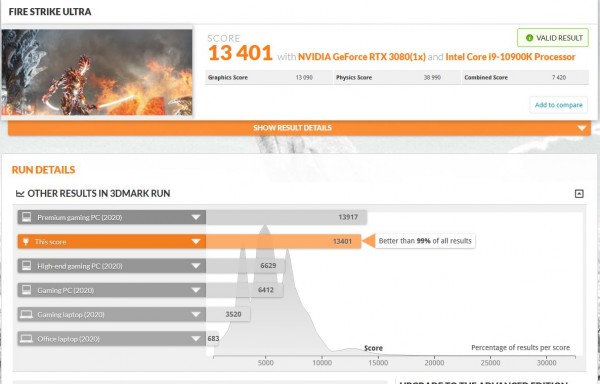Image resolution: width=600 pixels, height=384 pixels.
Task: Expand the Gaming laptop (2020) dropdown arrow
Action: tap(196, 314)
